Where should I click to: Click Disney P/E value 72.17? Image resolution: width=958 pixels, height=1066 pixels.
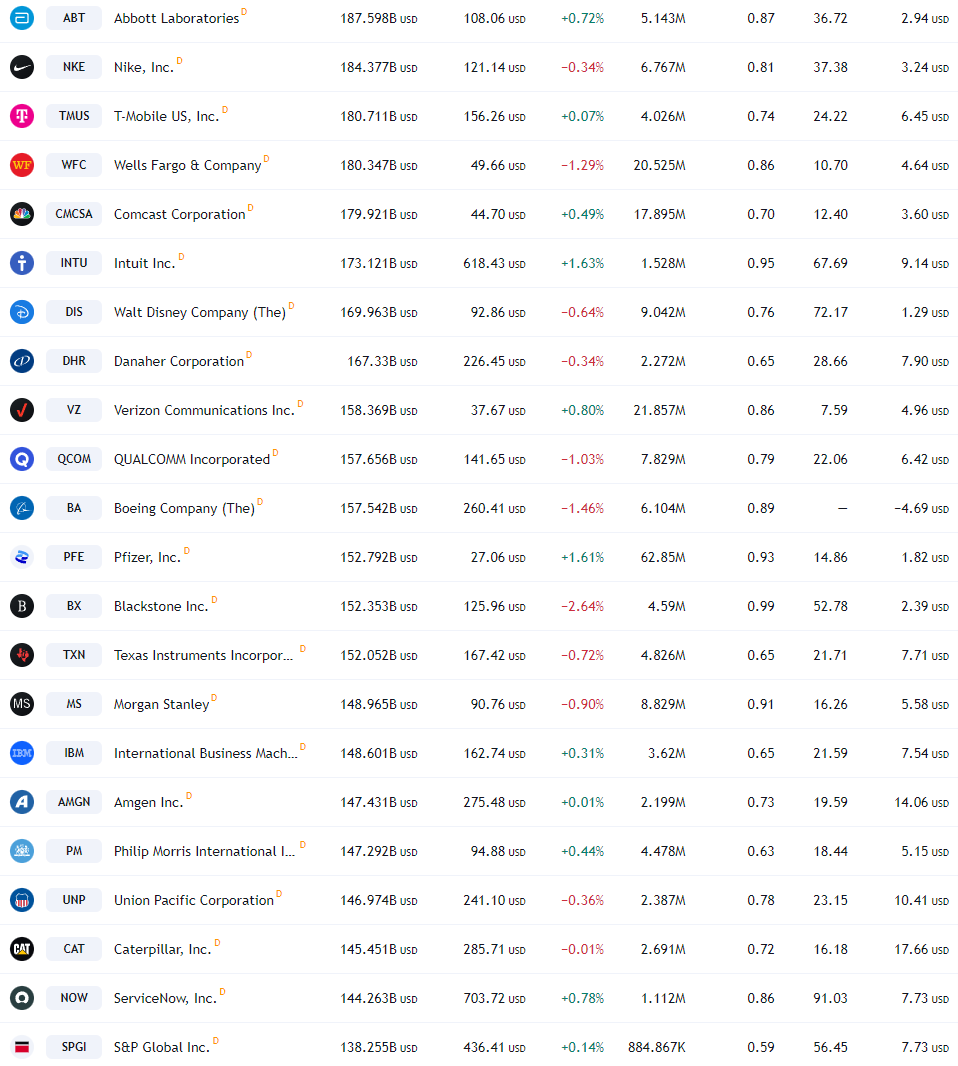click(830, 312)
